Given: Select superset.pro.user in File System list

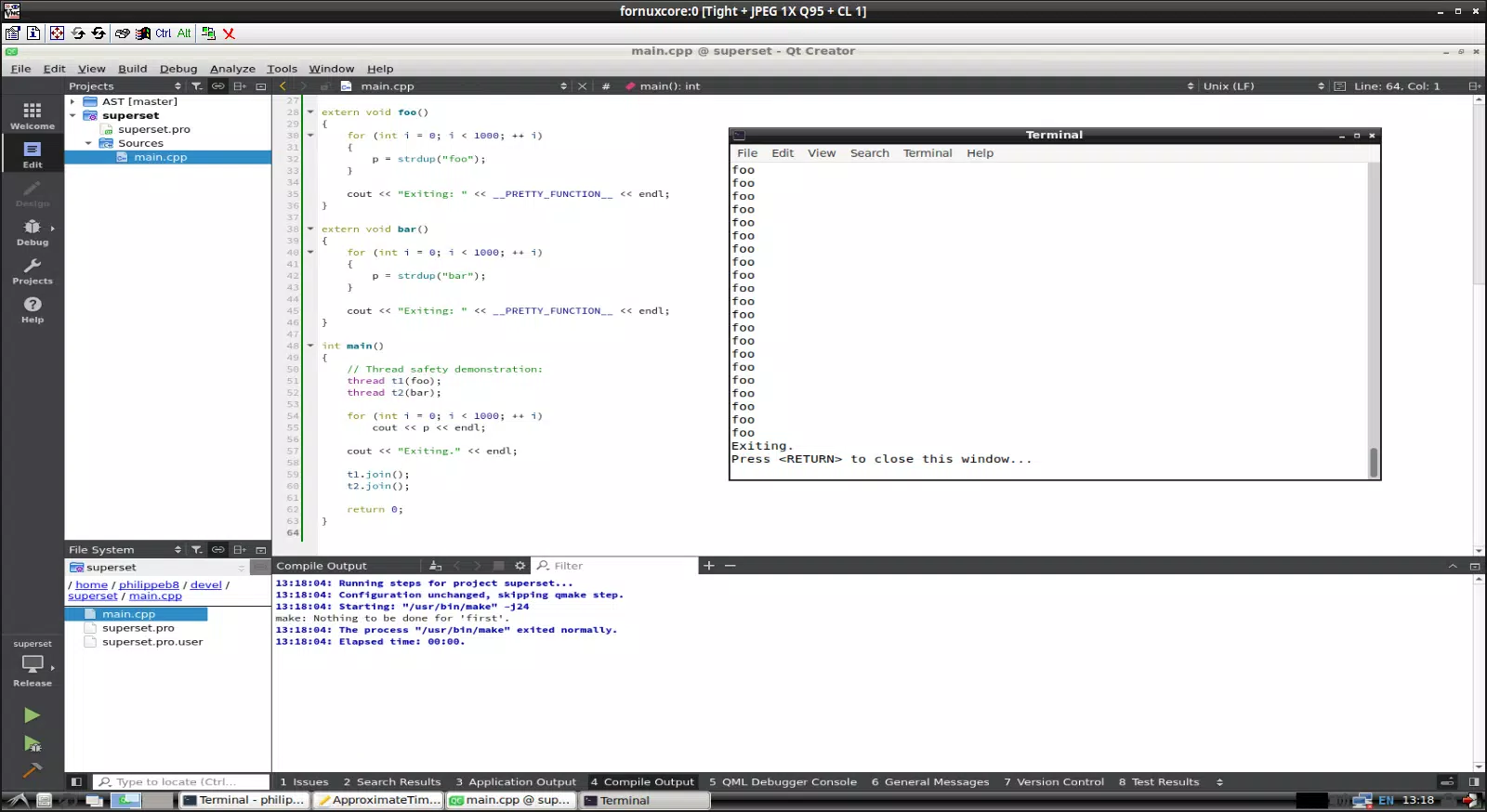Looking at the screenshot, I should click(x=152, y=642).
